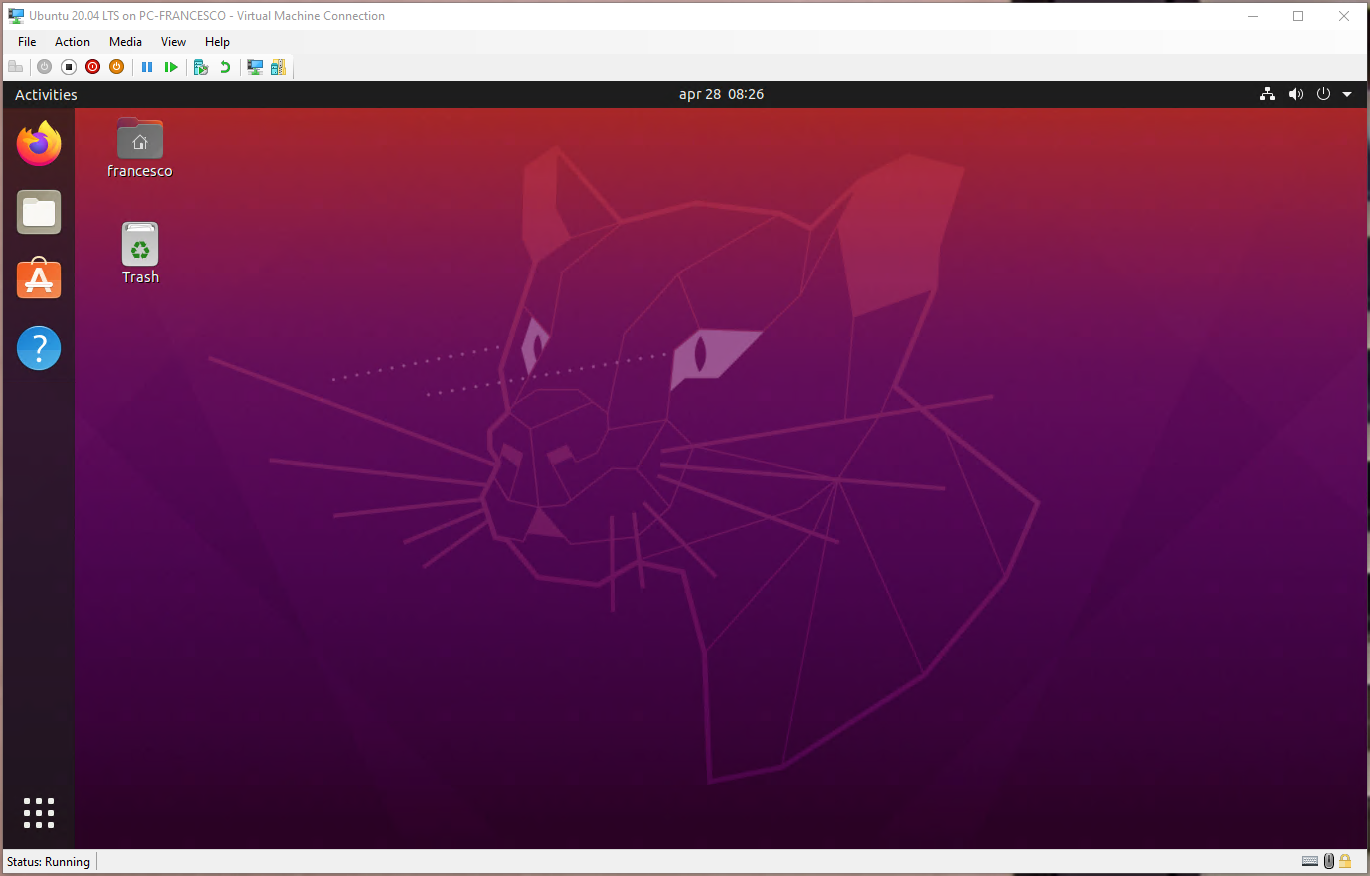Pause the virtual machine via the toolbar

pyautogui.click(x=147, y=66)
